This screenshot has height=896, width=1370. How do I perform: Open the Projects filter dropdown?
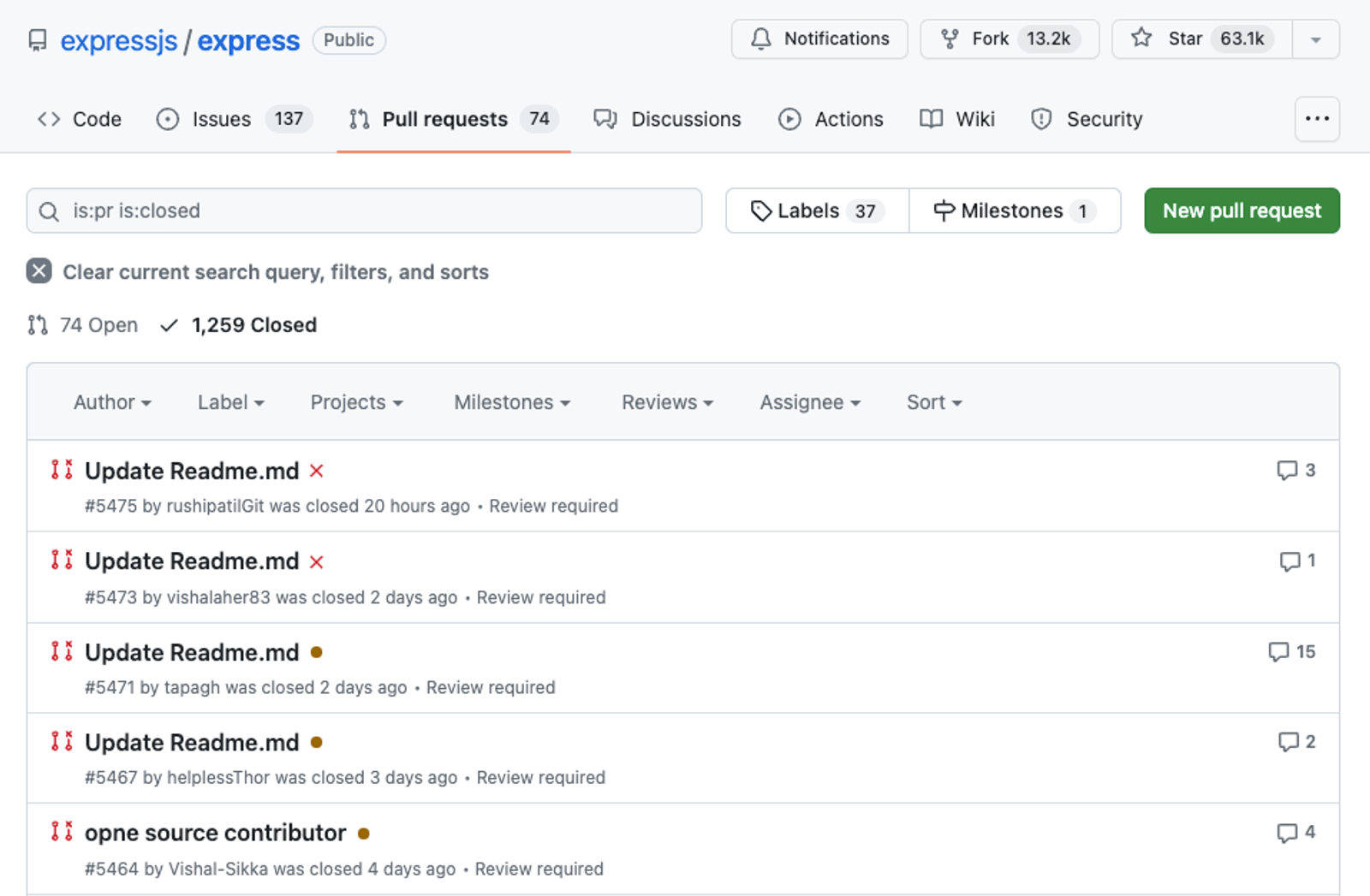(357, 402)
